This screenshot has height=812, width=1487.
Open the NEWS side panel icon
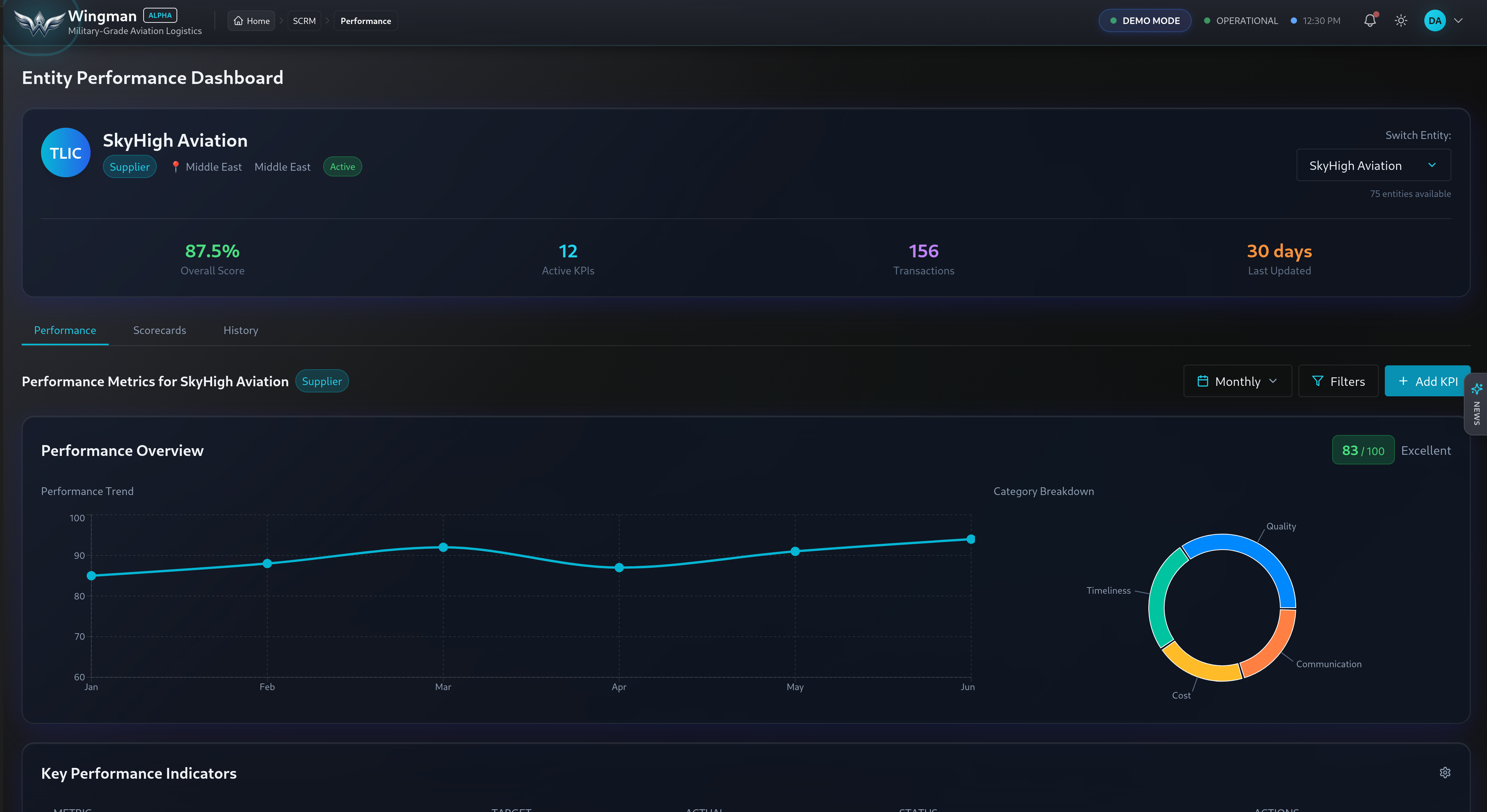(x=1477, y=389)
